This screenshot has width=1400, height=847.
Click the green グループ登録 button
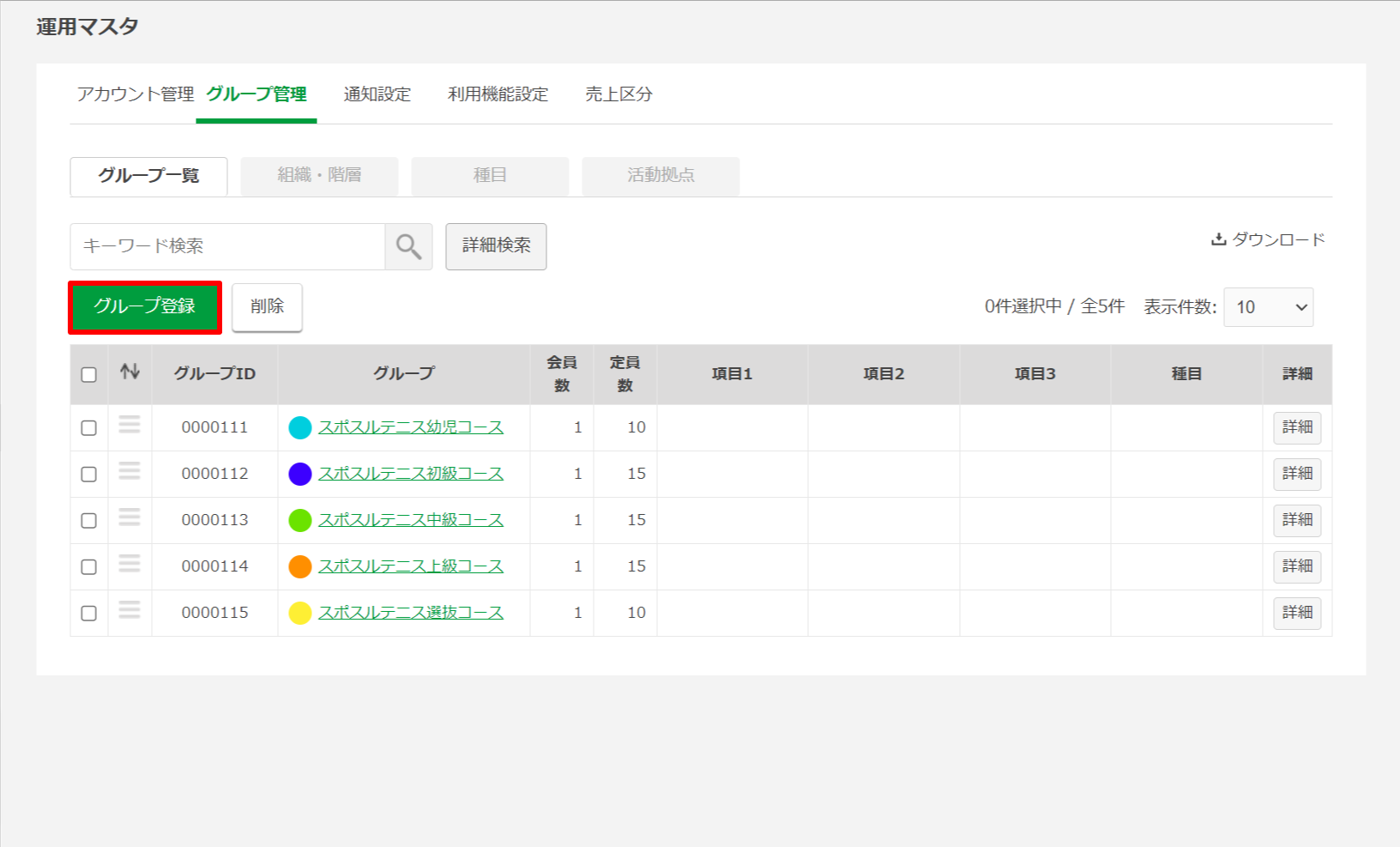coord(145,307)
